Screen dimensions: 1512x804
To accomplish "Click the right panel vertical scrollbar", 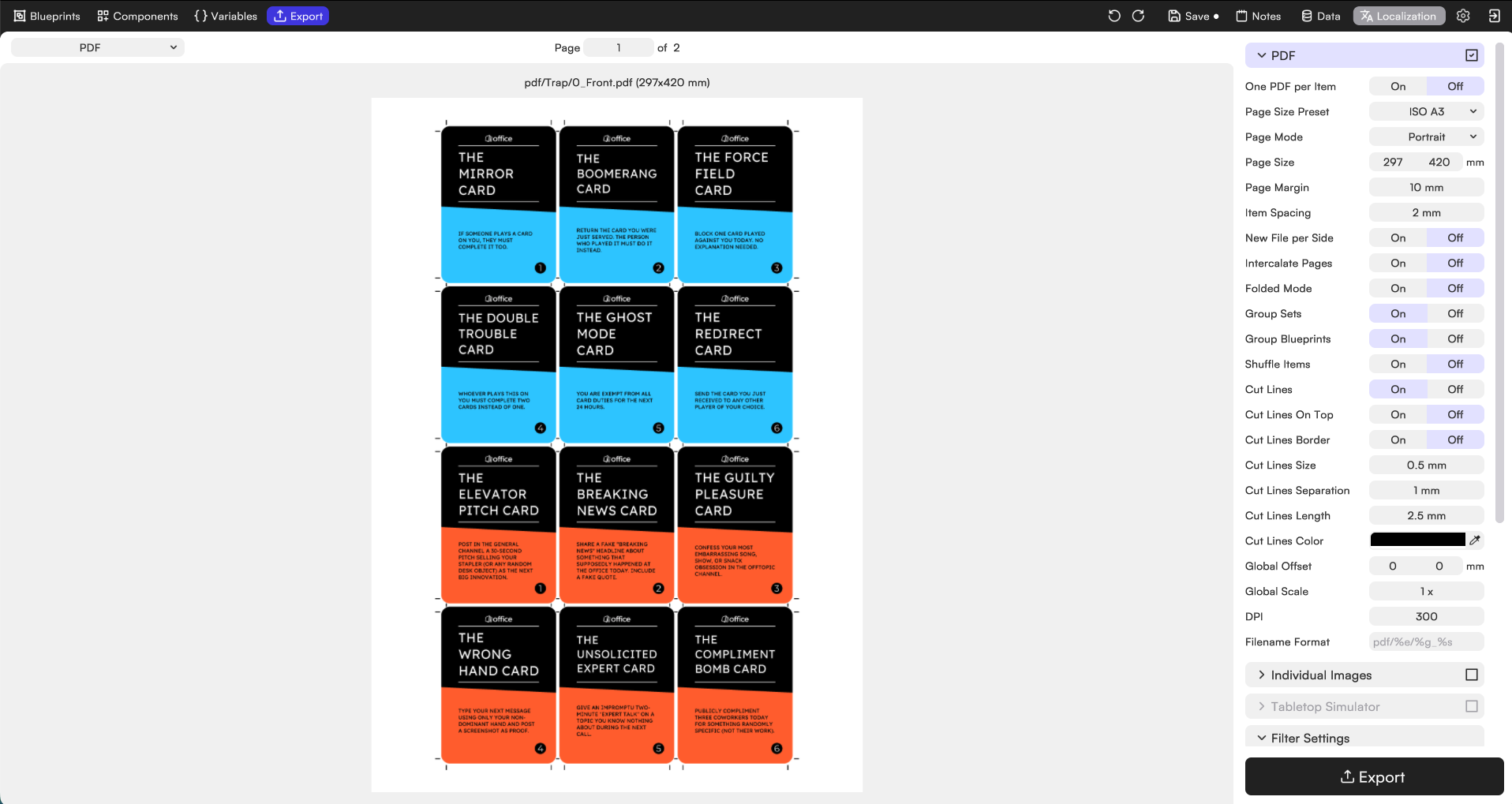I will (x=1499, y=282).
